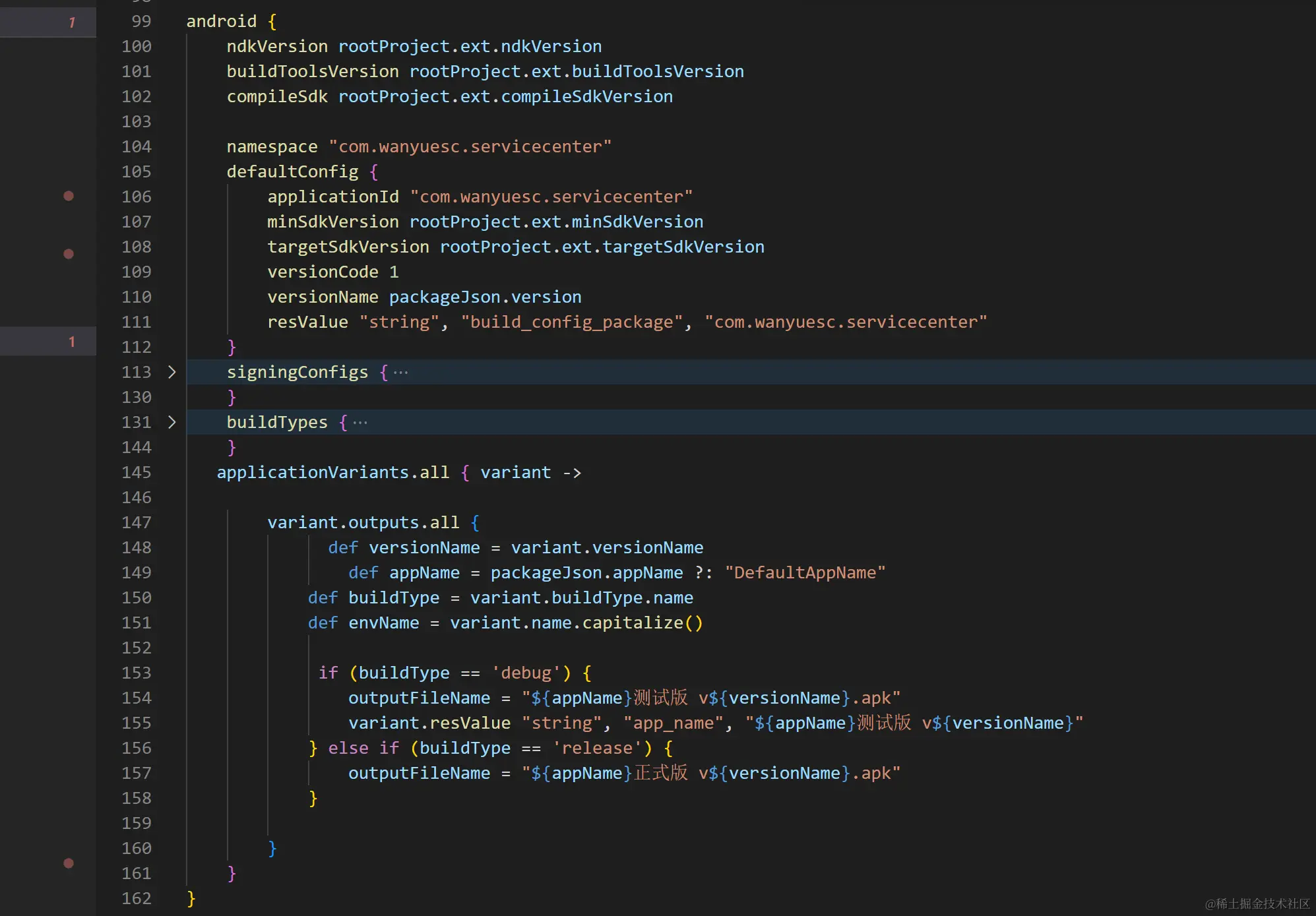Expand the folded signingConfigs block chevron
The height and width of the screenshot is (916, 1316).
[x=172, y=372]
